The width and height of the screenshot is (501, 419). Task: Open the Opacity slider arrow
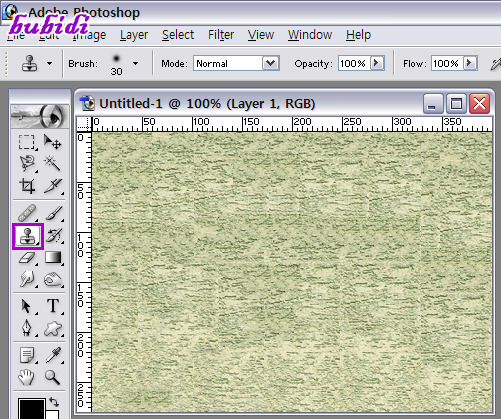click(x=377, y=63)
